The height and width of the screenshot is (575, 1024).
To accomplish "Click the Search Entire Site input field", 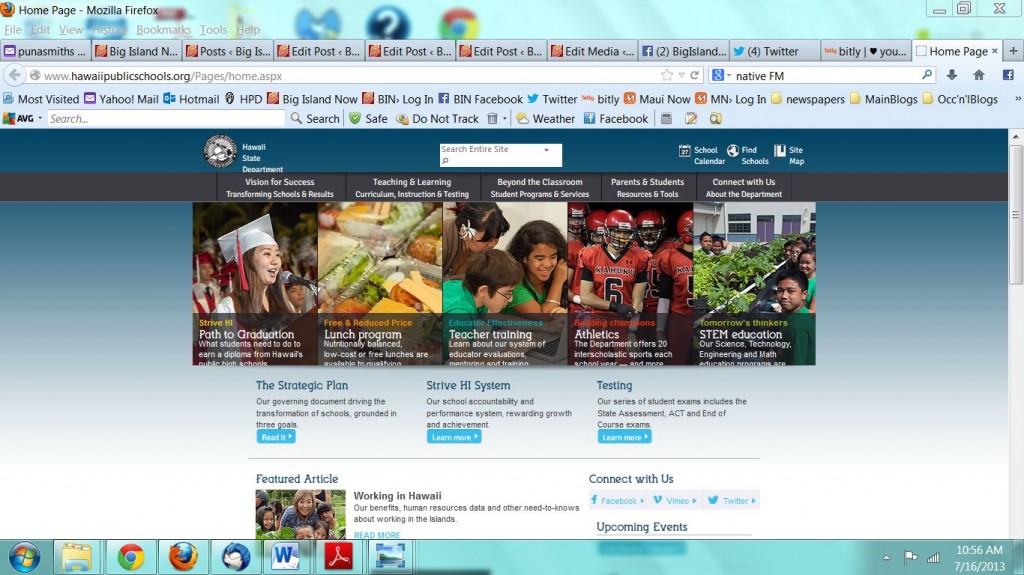I will (x=500, y=155).
